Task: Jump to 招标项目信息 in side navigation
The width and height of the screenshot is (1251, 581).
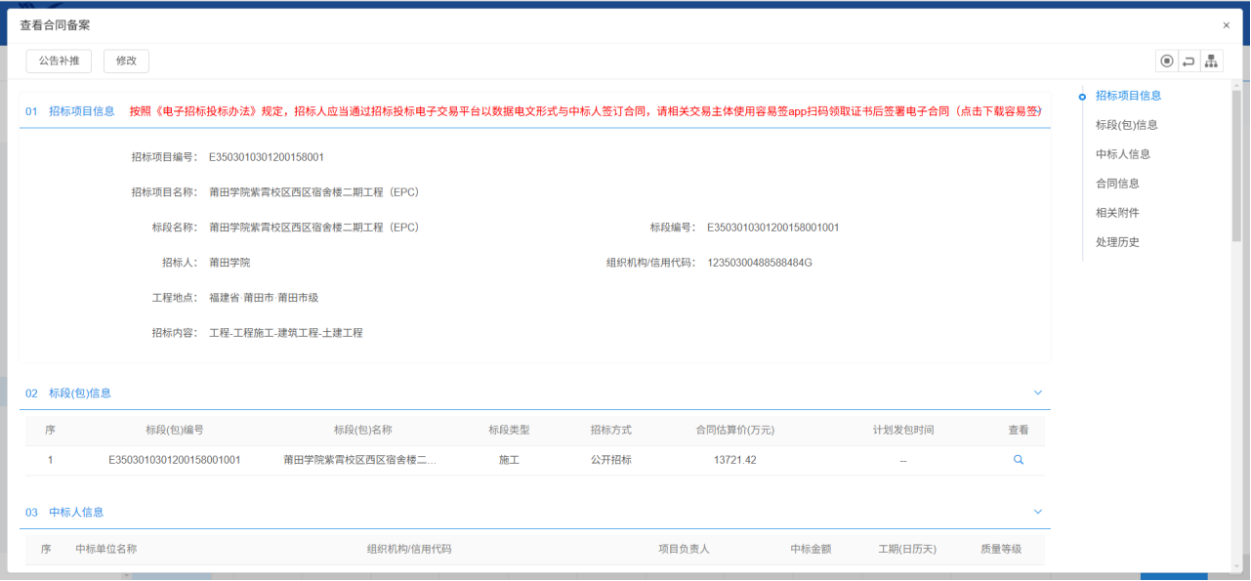Action: click(x=1128, y=96)
